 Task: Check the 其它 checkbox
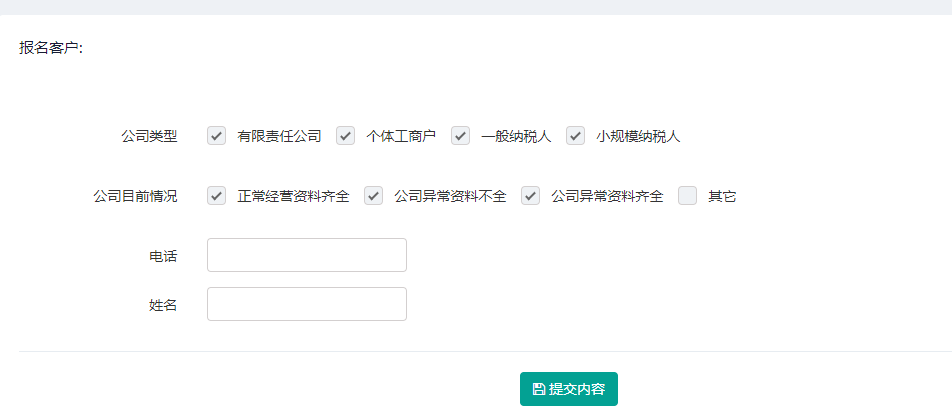687,196
